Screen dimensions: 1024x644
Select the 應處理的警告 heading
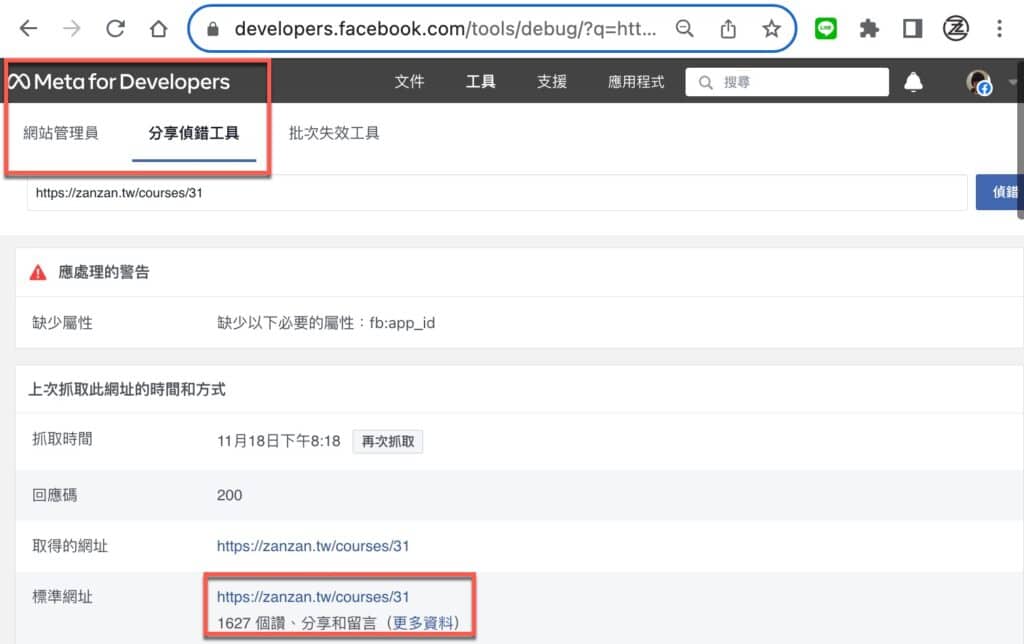coord(104,272)
